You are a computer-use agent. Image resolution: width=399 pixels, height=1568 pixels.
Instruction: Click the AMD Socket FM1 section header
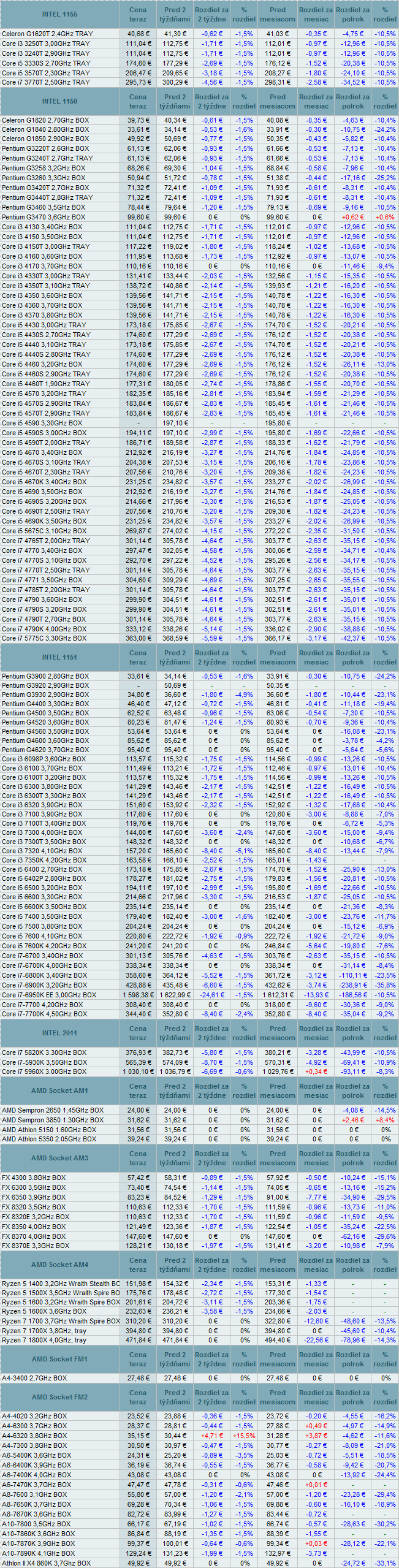(x=59, y=1359)
